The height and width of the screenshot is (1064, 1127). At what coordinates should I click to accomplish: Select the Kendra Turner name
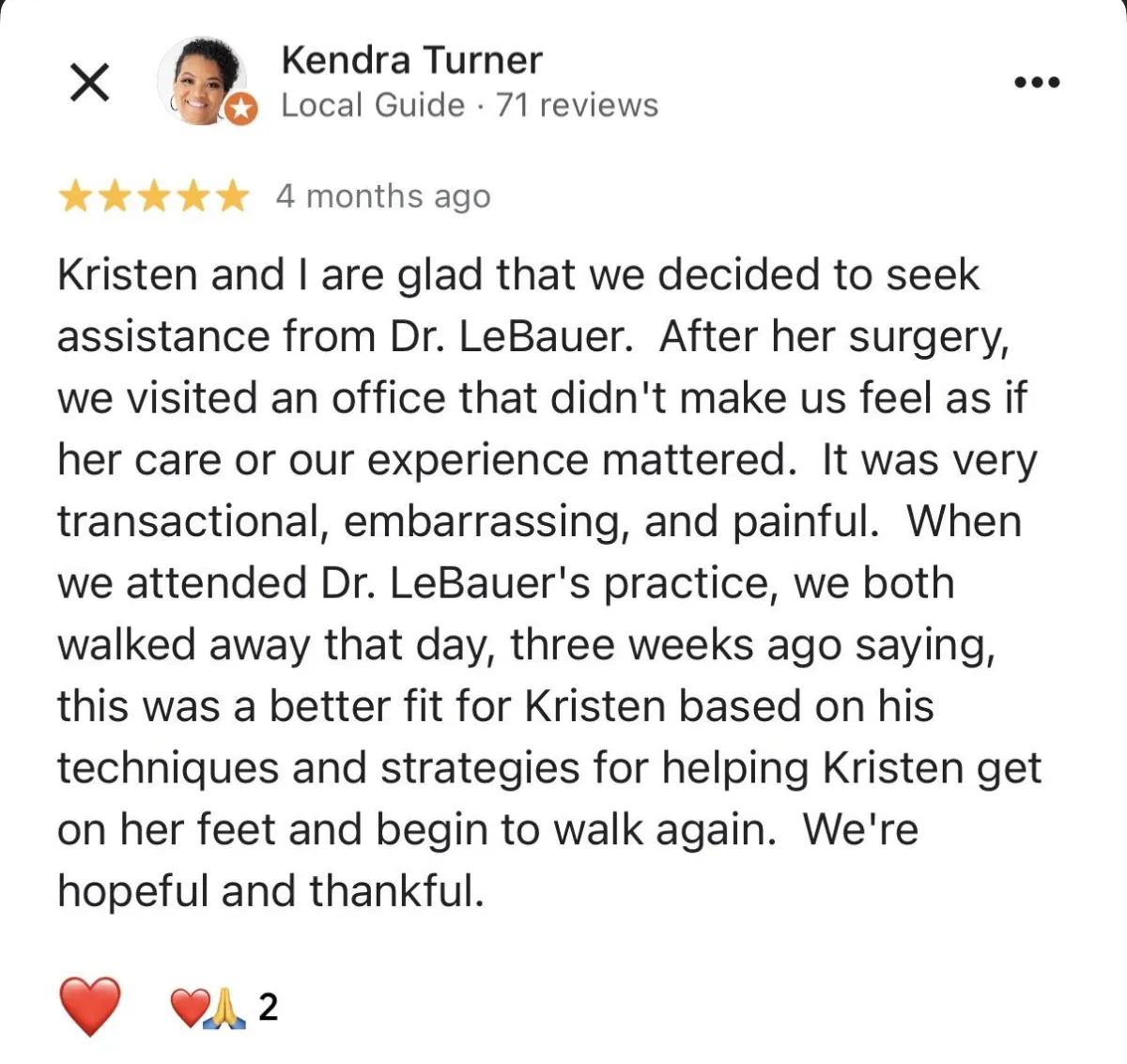[x=411, y=60]
